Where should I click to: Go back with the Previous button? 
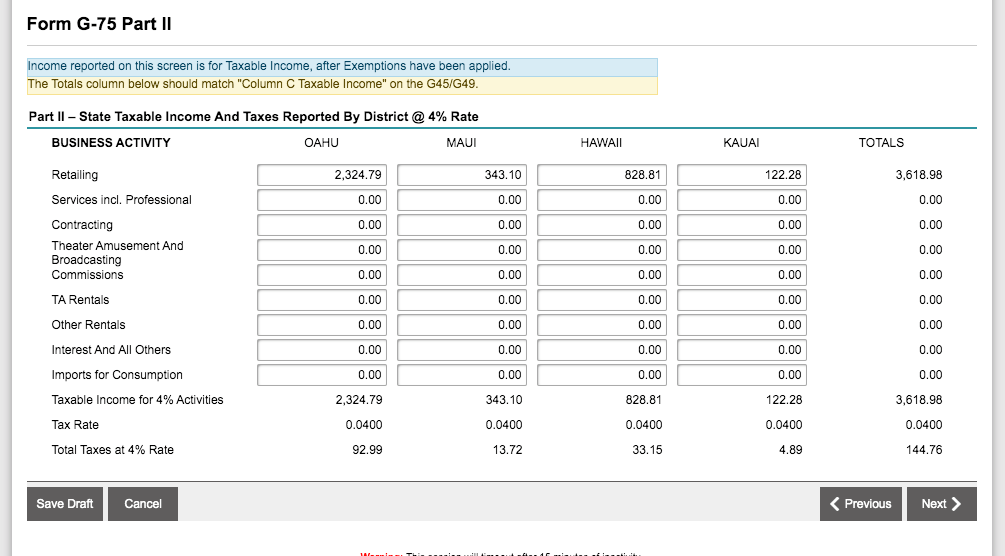tap(861, 504)
